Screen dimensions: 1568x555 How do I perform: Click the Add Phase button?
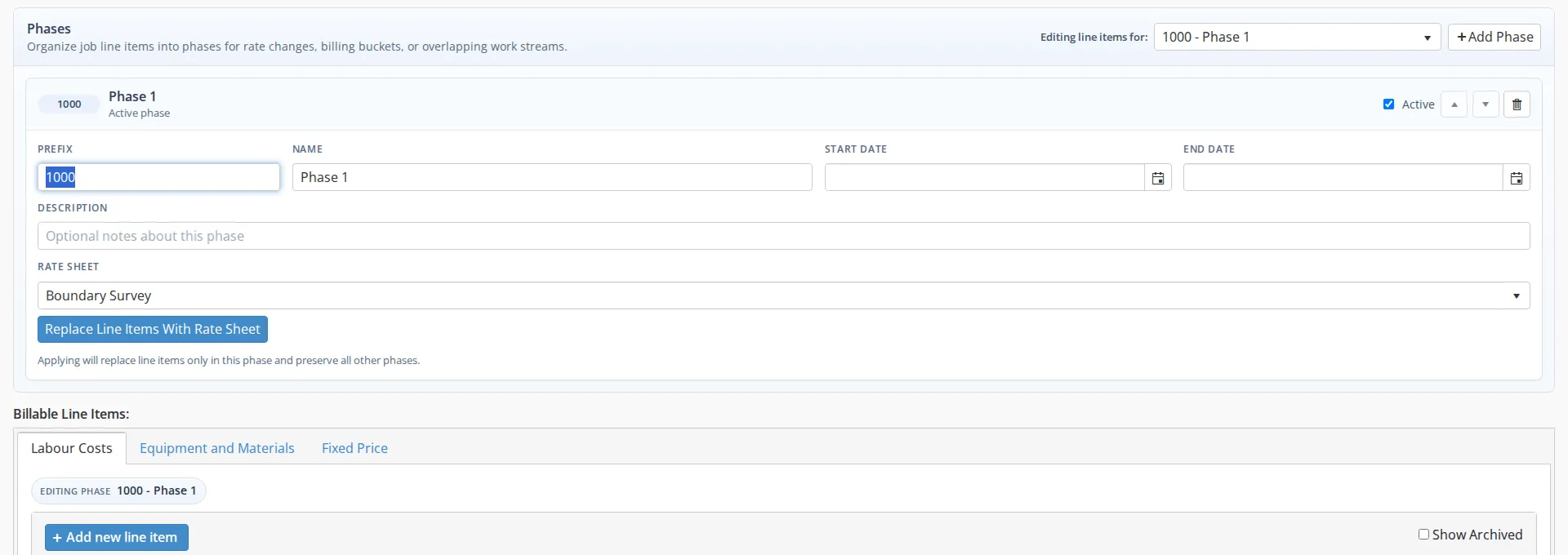tap(1494, 37)
